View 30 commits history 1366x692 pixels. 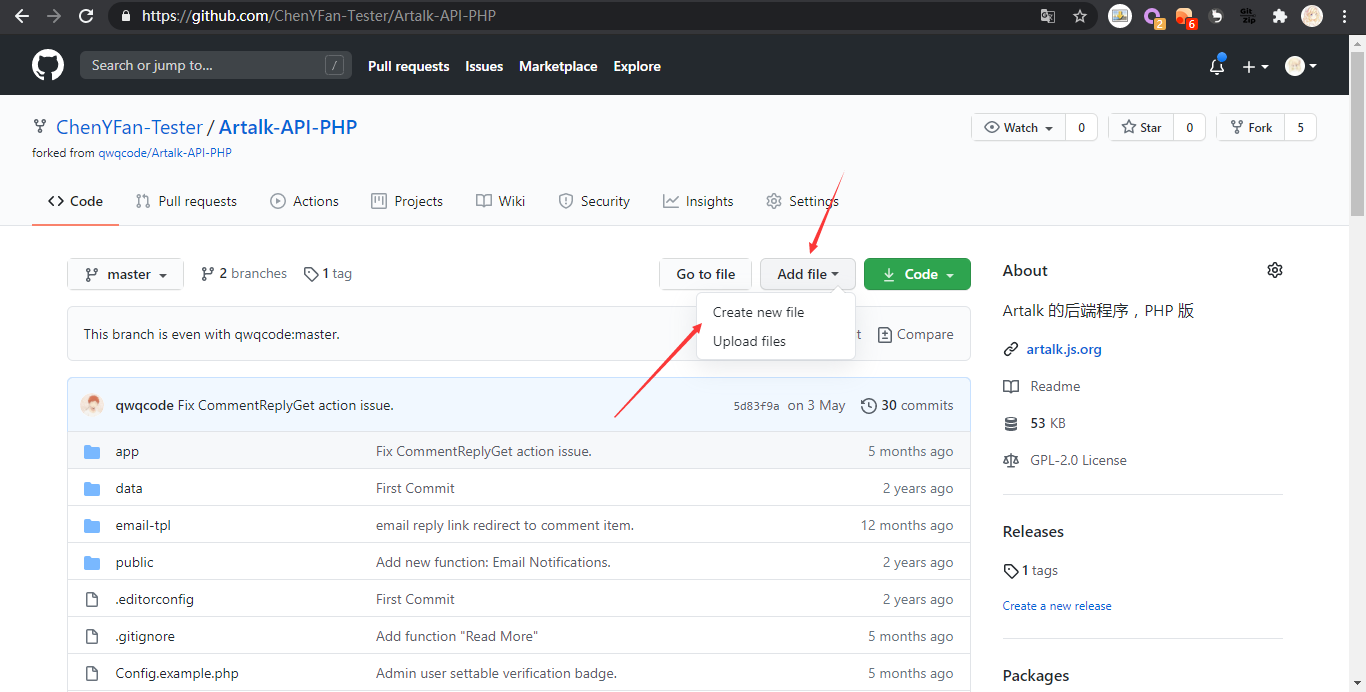[907, 405]
